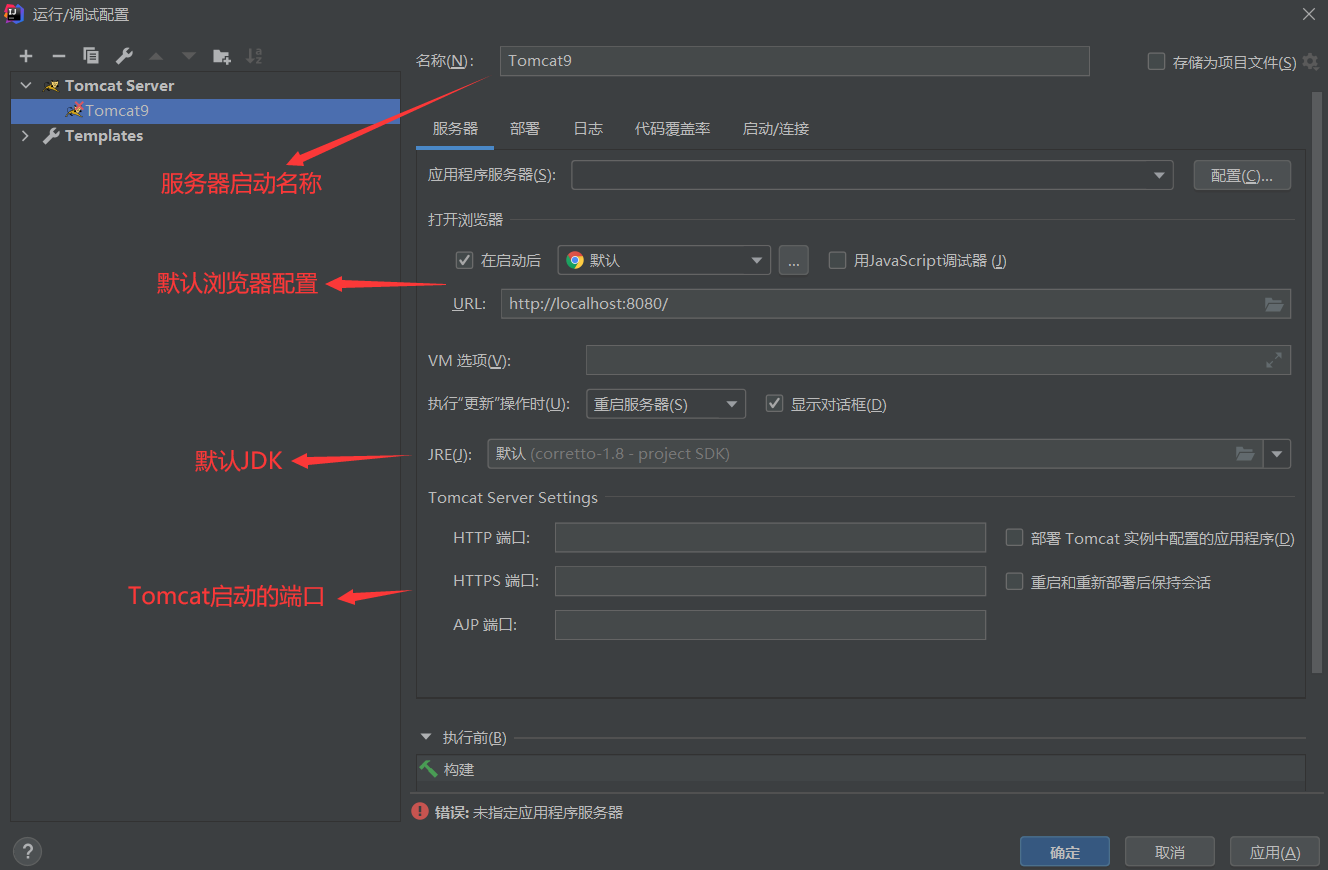This screenshot has width=1328, height=870.
Task: Expand the Templates tree node
Action: click(x=26, y=136)
